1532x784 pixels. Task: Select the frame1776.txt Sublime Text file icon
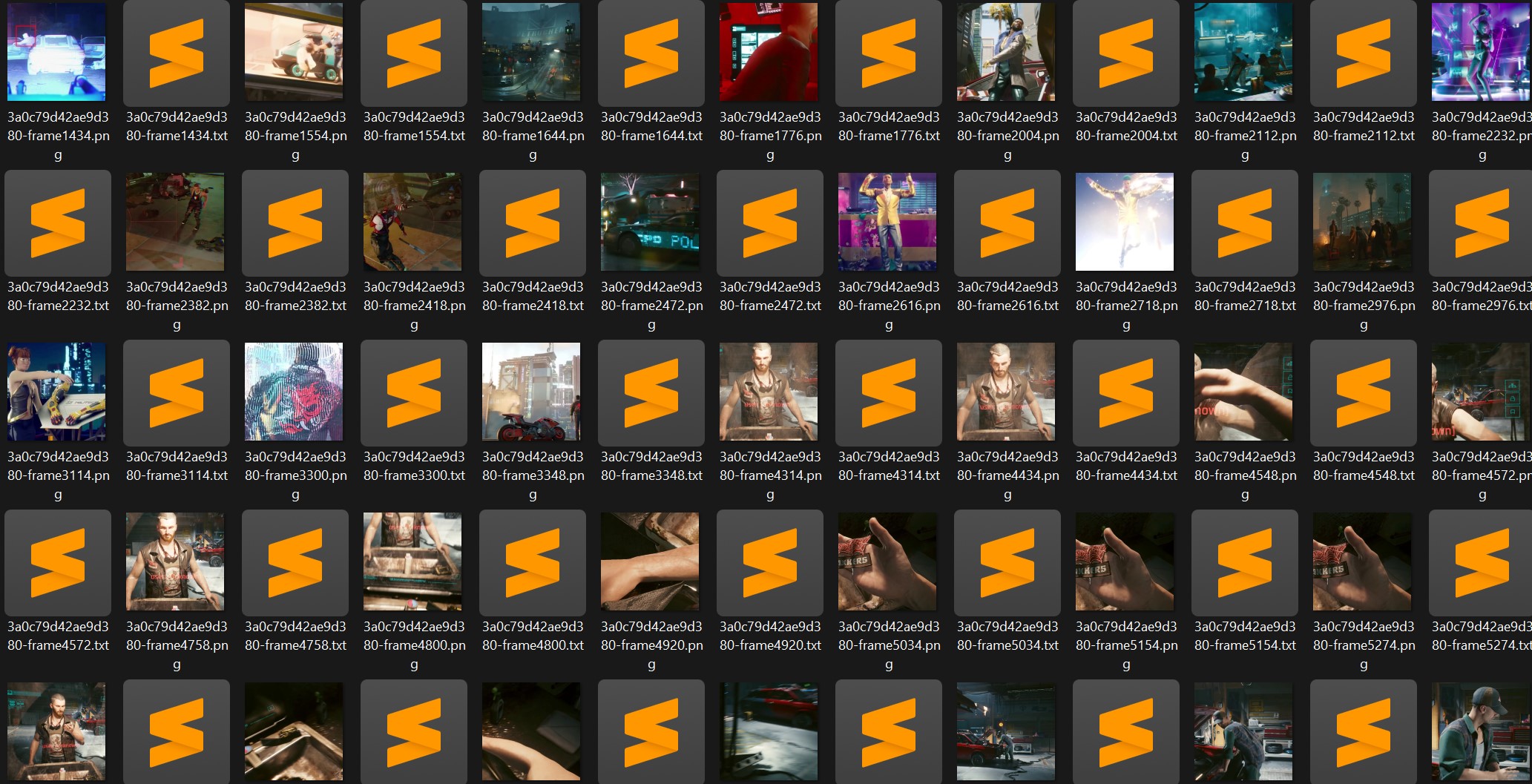pyautogui.click(x=889, y=53)
